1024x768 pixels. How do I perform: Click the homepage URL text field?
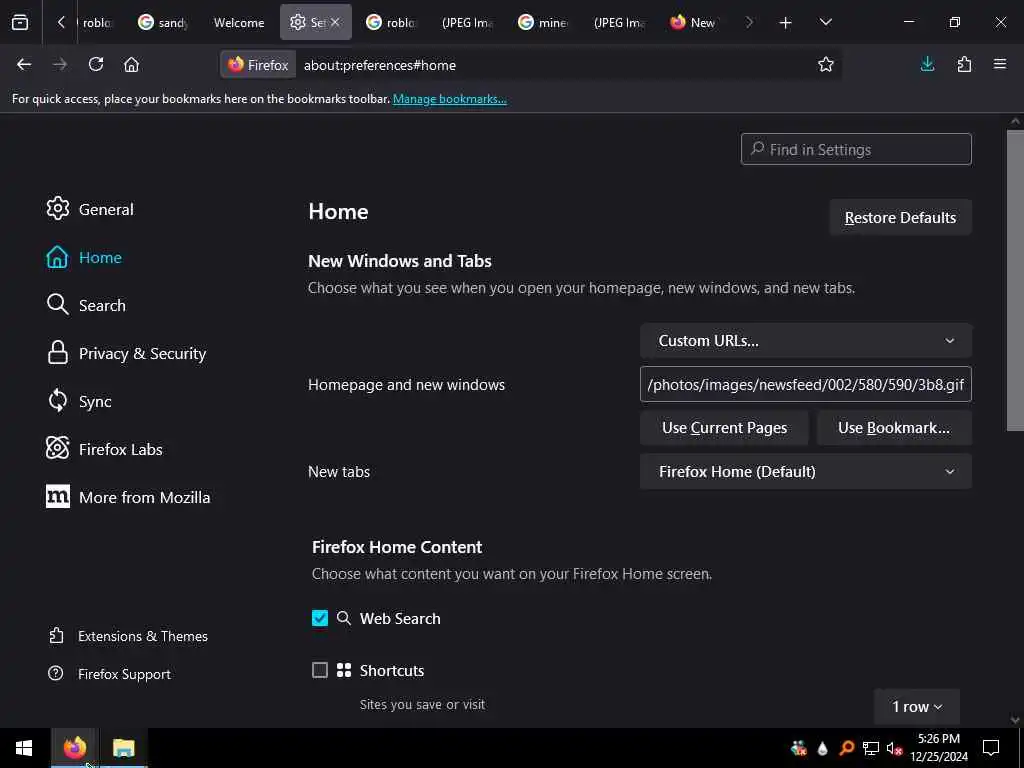point(805,384)
